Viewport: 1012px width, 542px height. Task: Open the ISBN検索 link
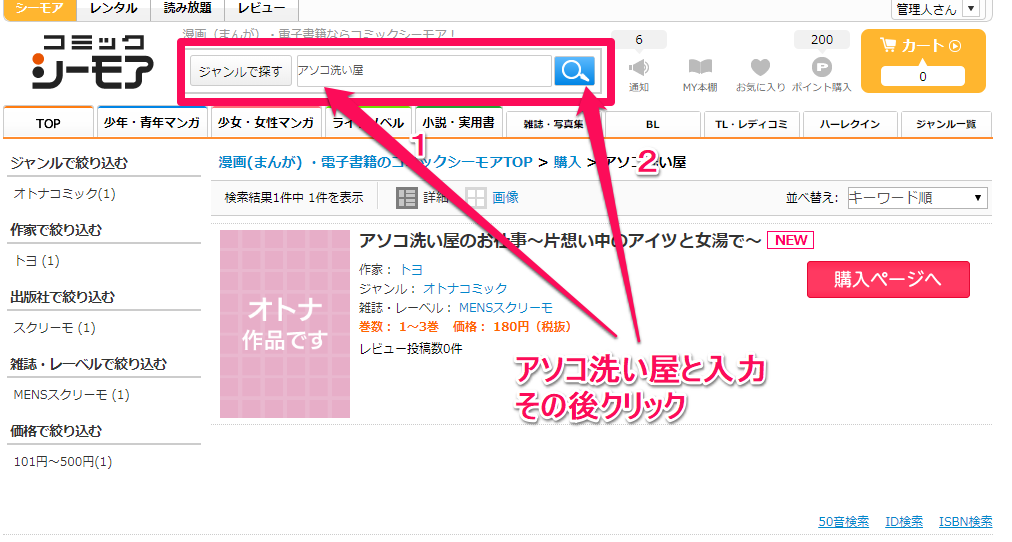966,521
